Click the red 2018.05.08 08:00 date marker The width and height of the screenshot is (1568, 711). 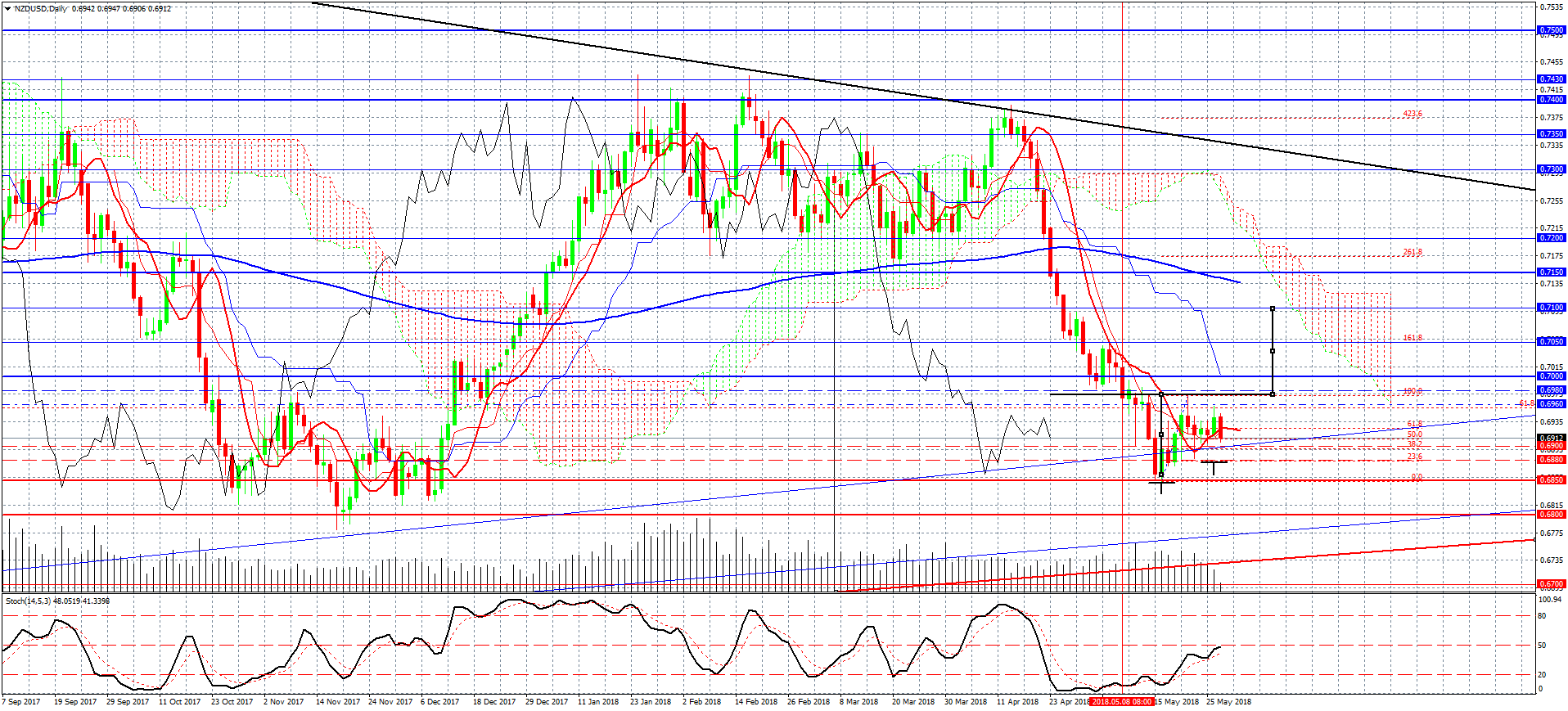click(x=1122, y=701)
